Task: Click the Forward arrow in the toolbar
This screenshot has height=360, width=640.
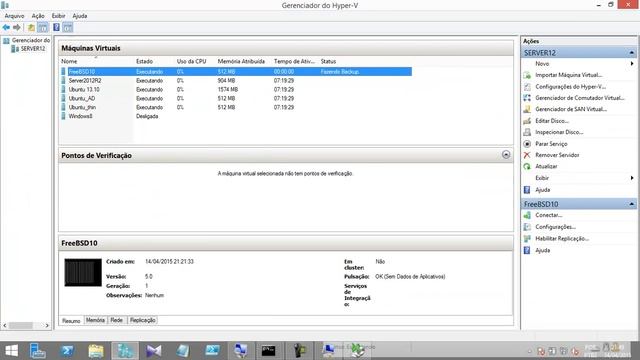Action: click(17, 27)
